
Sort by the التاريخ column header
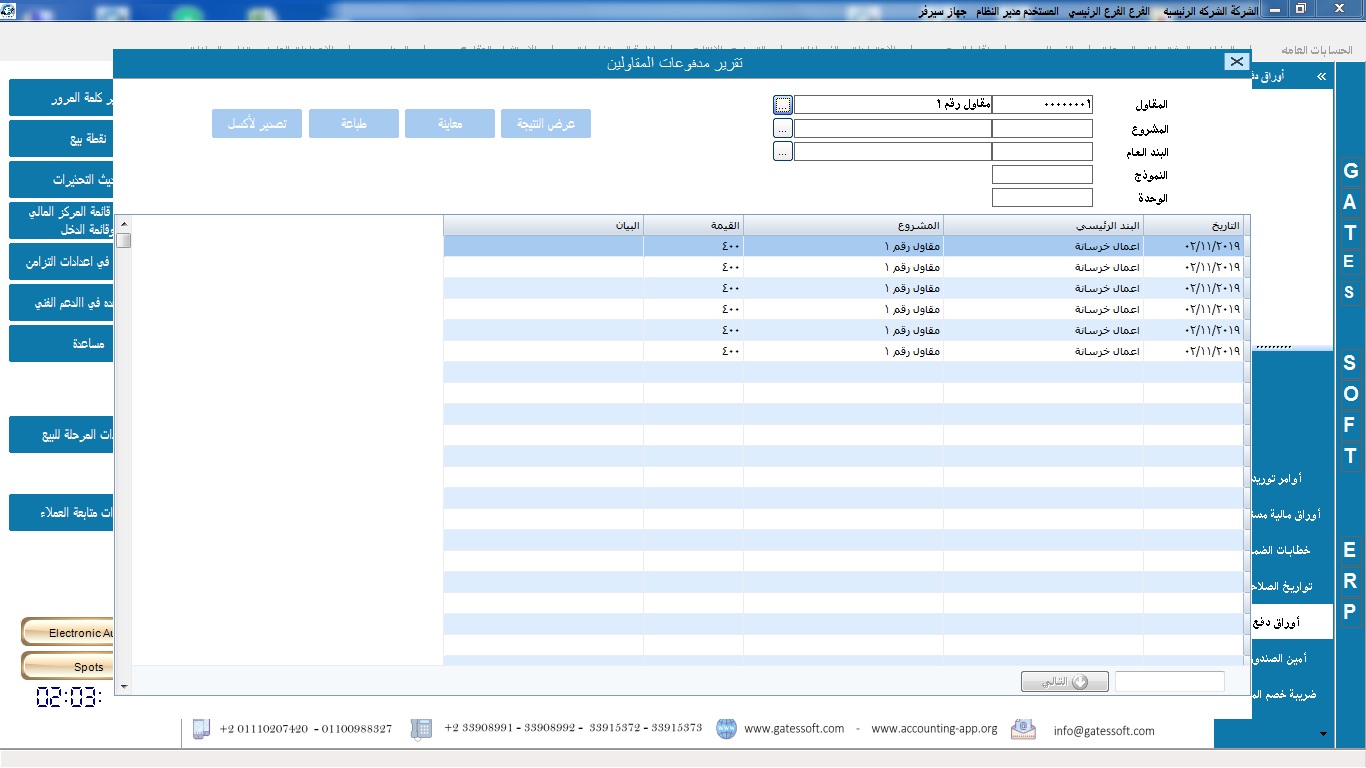1193,225
